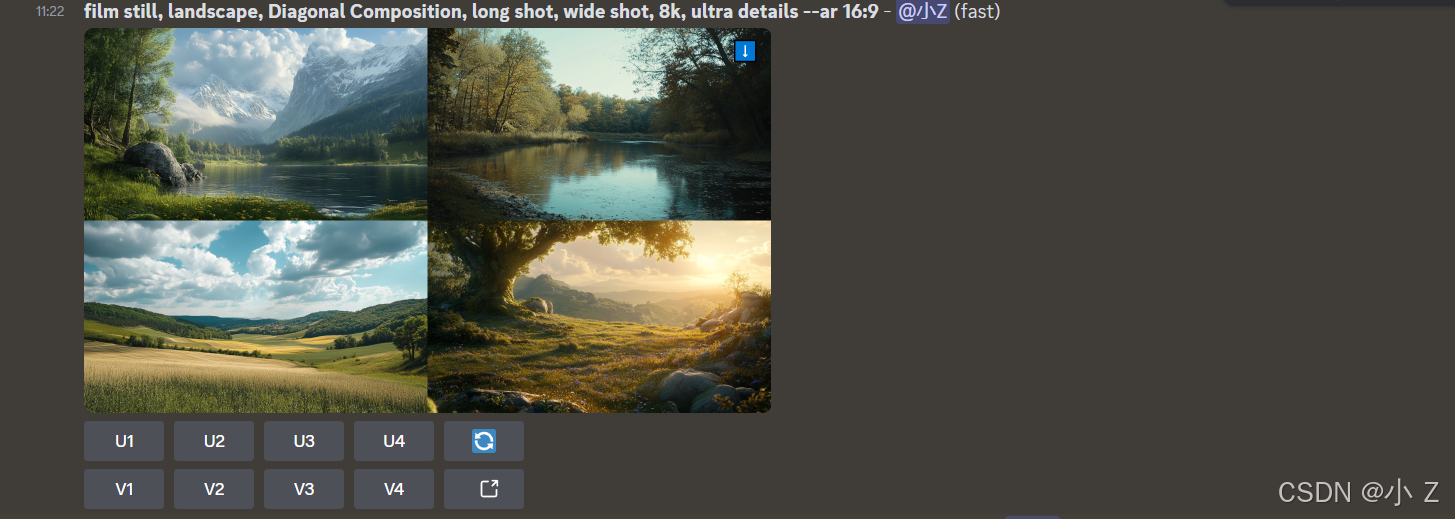Click the film still prompt text
This screenshot has height=519, width=1455.
481,12
